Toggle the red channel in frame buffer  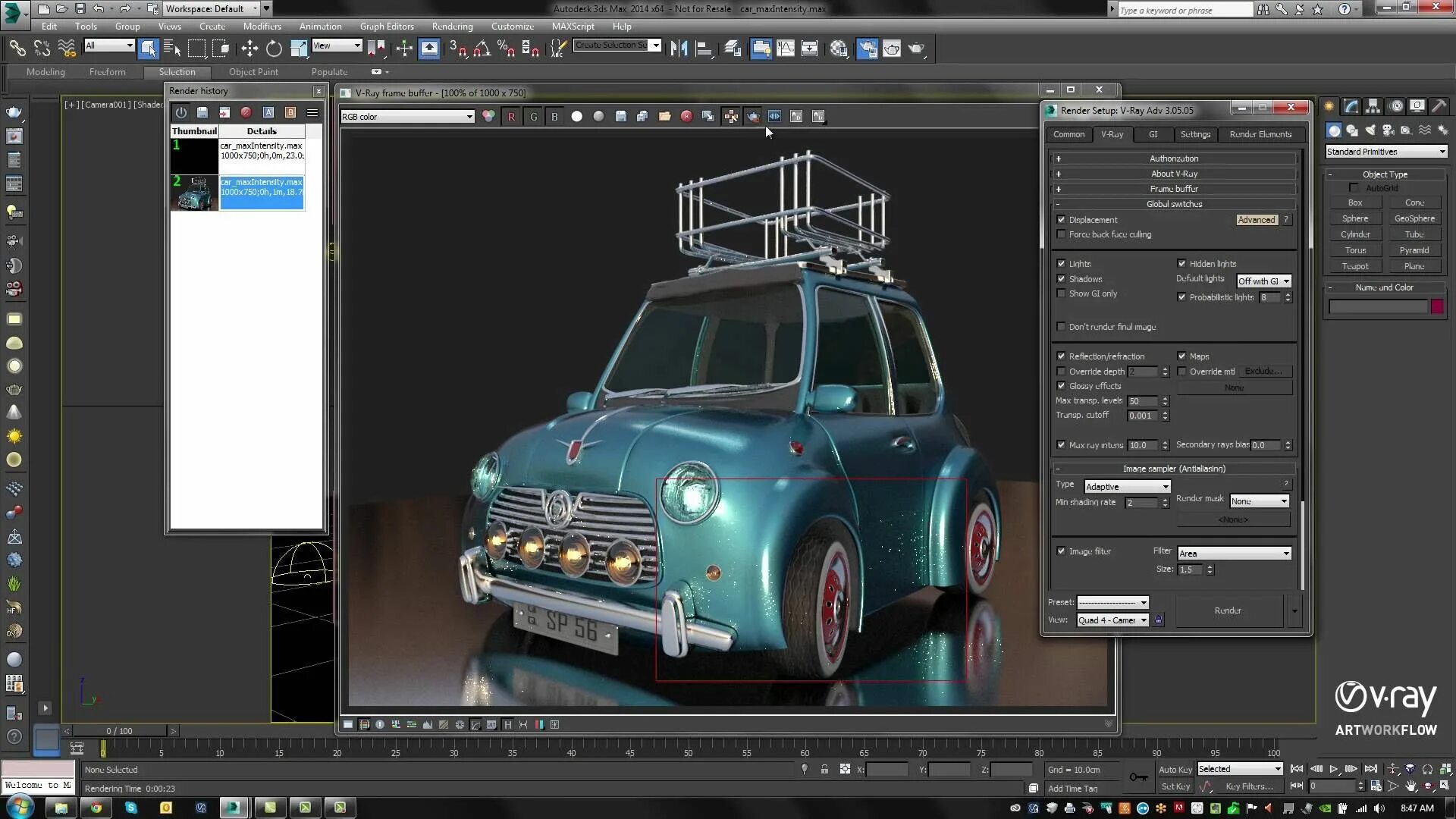[511, 117]
